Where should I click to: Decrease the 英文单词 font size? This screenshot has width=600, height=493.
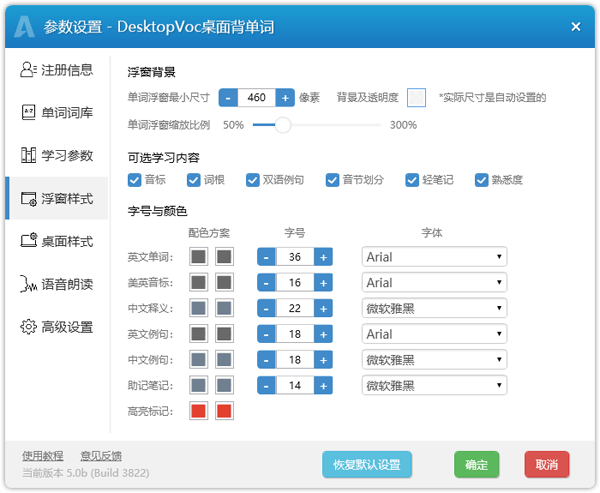[x=266, y=257]
